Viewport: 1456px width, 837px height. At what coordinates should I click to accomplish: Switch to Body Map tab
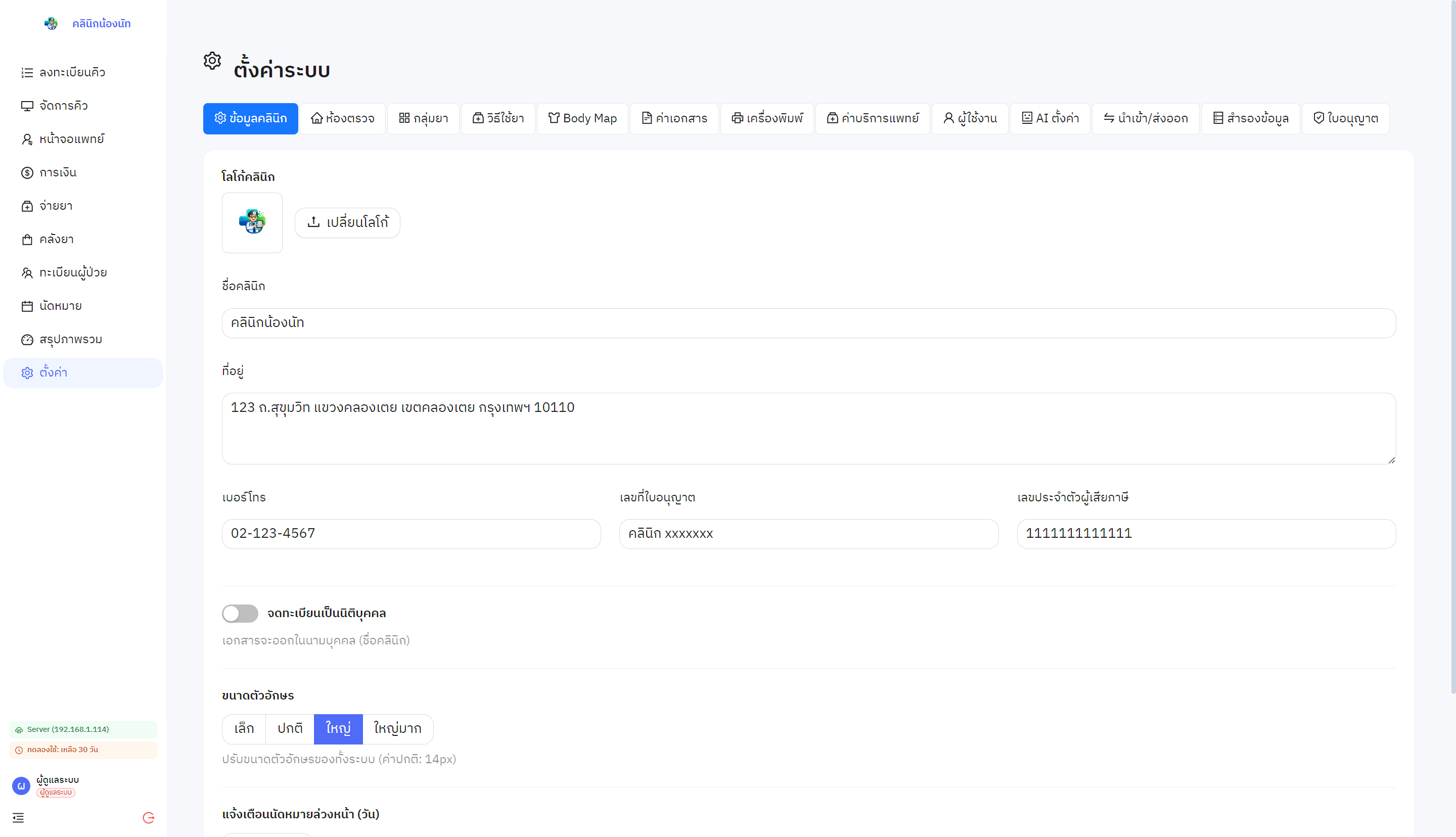tap(582, 118)
